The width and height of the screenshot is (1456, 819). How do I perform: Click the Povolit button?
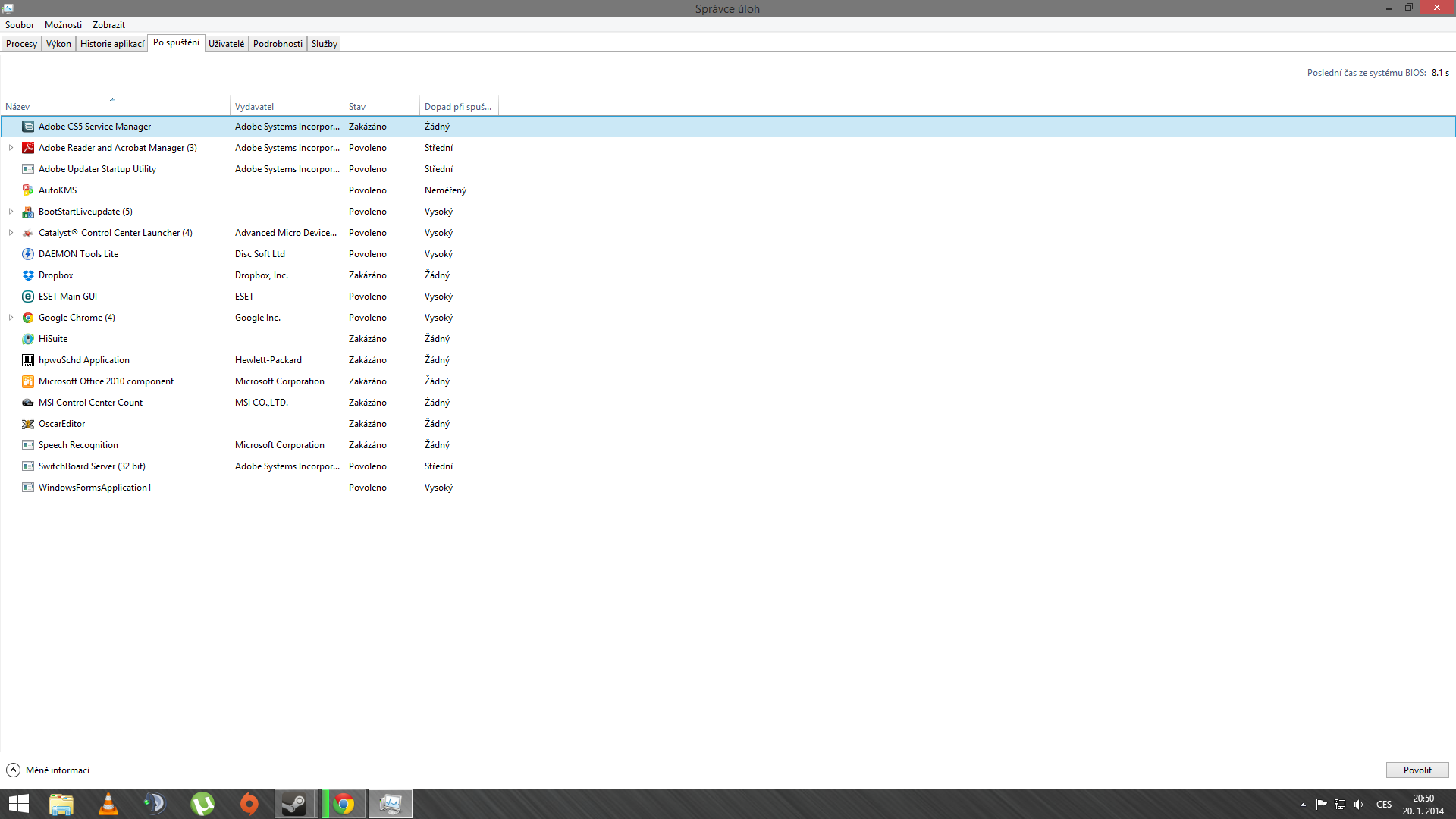click(x=1417, y=770)
